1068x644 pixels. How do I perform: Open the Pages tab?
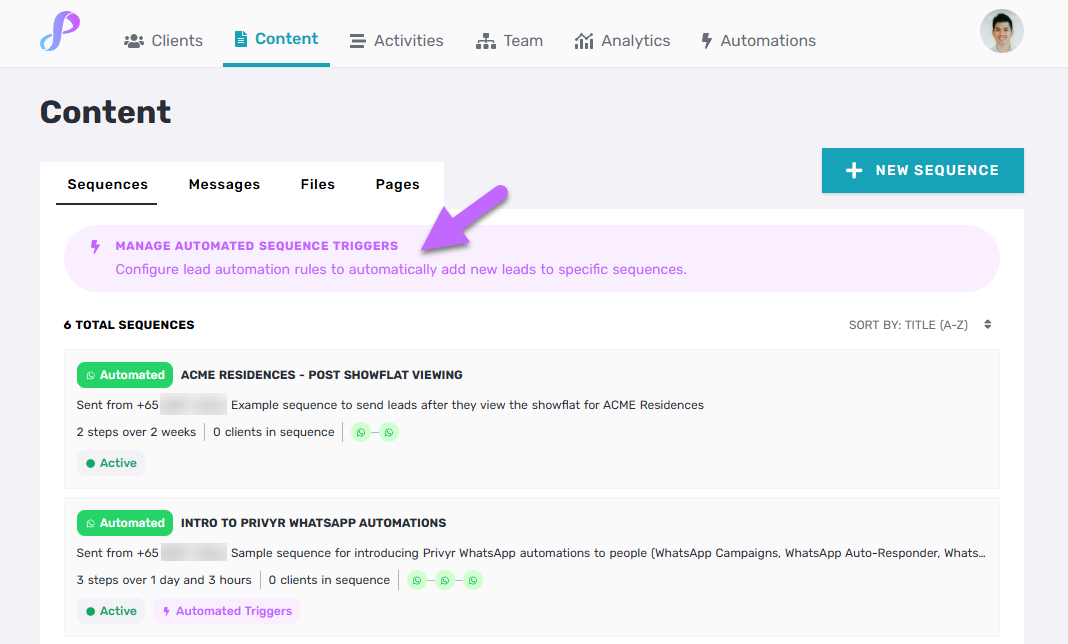pyautogui.click(x=397, y=184)
